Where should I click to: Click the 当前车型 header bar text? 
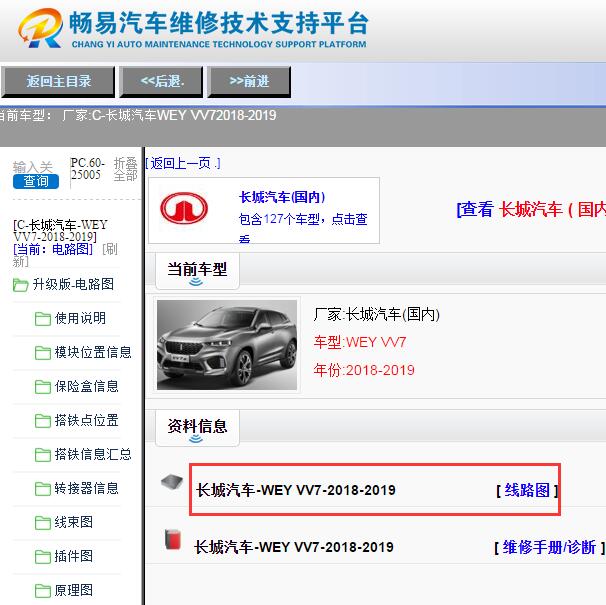point(197,269)
